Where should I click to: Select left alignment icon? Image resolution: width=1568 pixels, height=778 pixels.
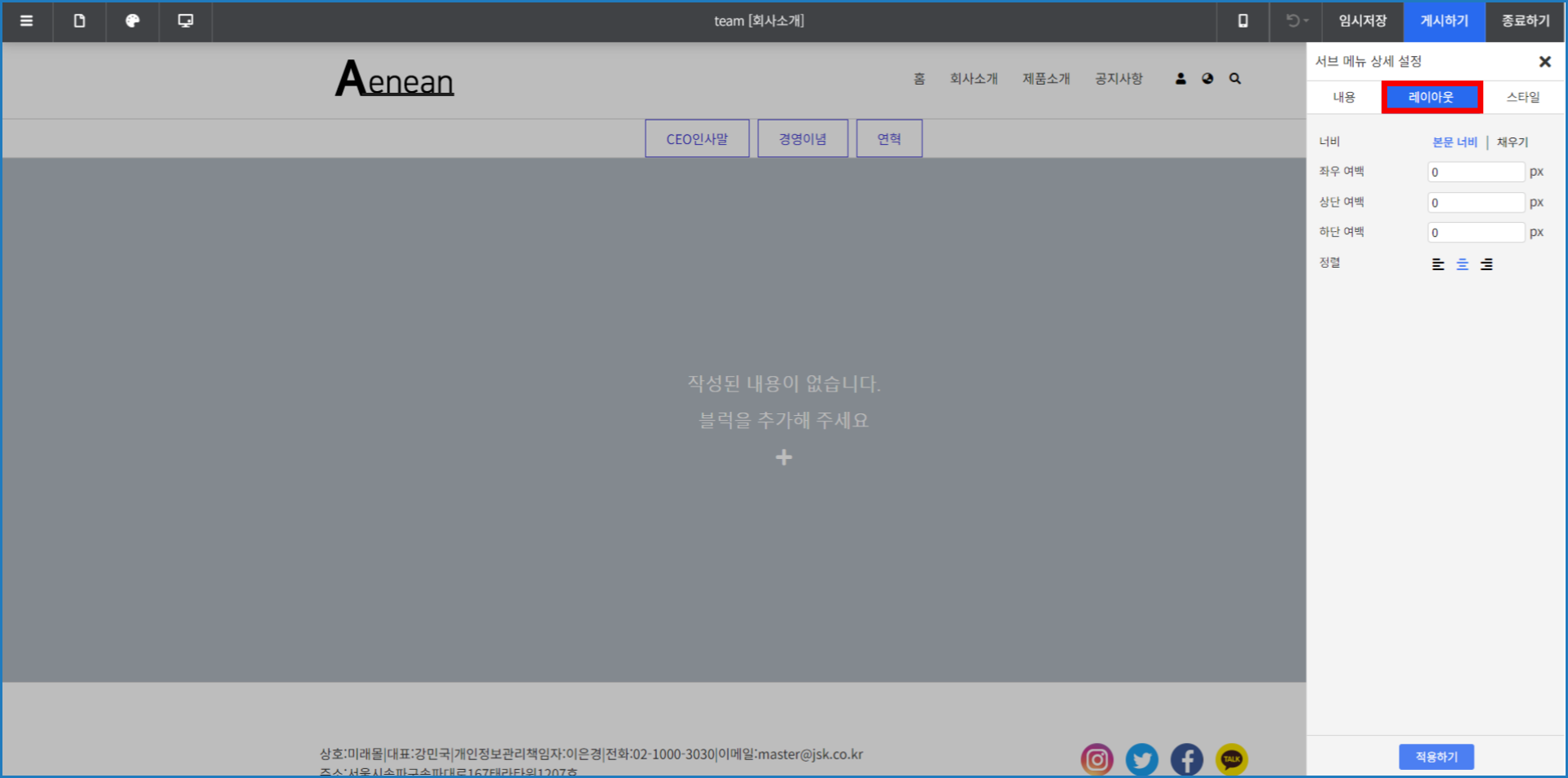tap(1438, 264)
